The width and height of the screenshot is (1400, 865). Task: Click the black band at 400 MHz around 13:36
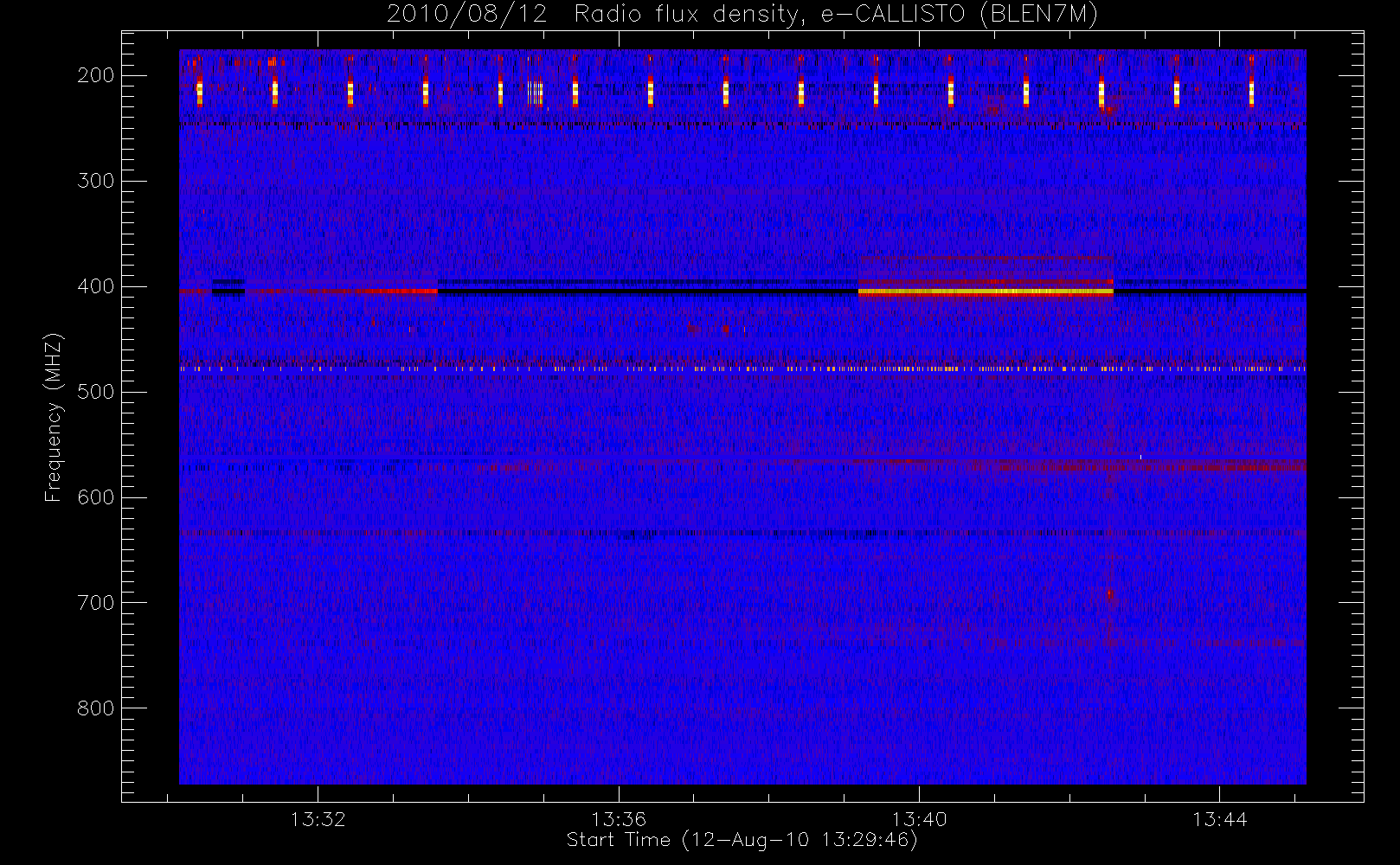point(647,292)
